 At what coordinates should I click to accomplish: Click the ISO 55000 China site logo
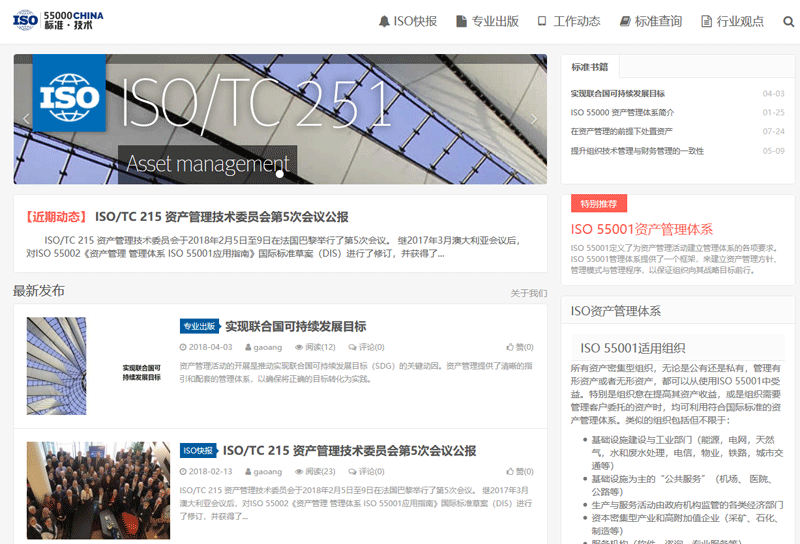(x=58, y=20)
